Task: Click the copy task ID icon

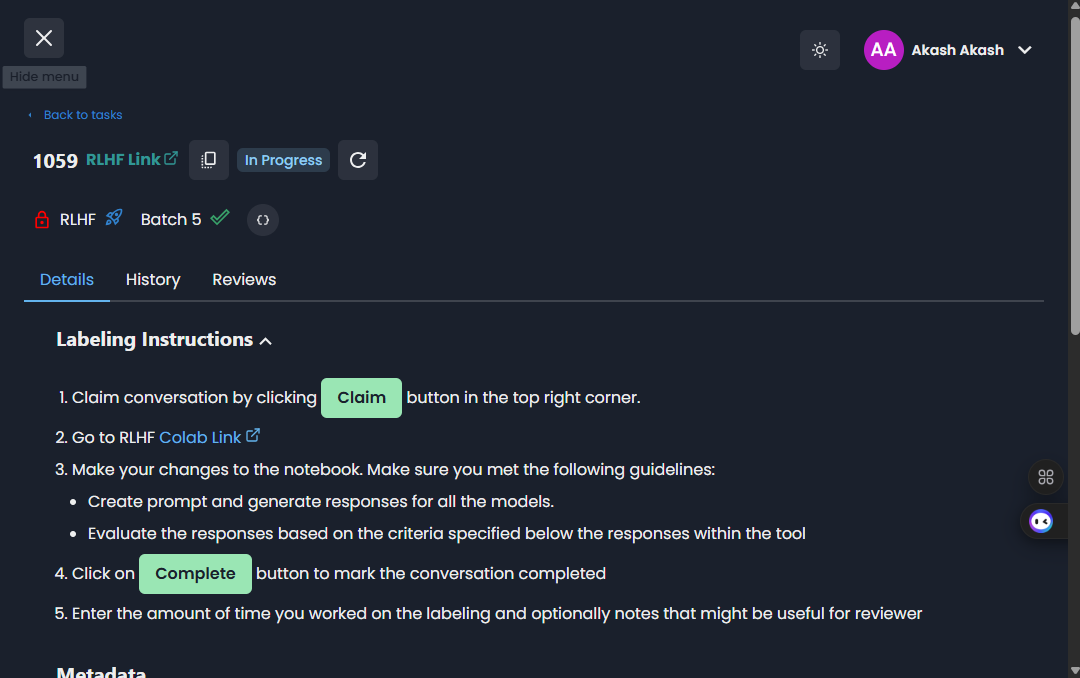Action: (209, 160)
